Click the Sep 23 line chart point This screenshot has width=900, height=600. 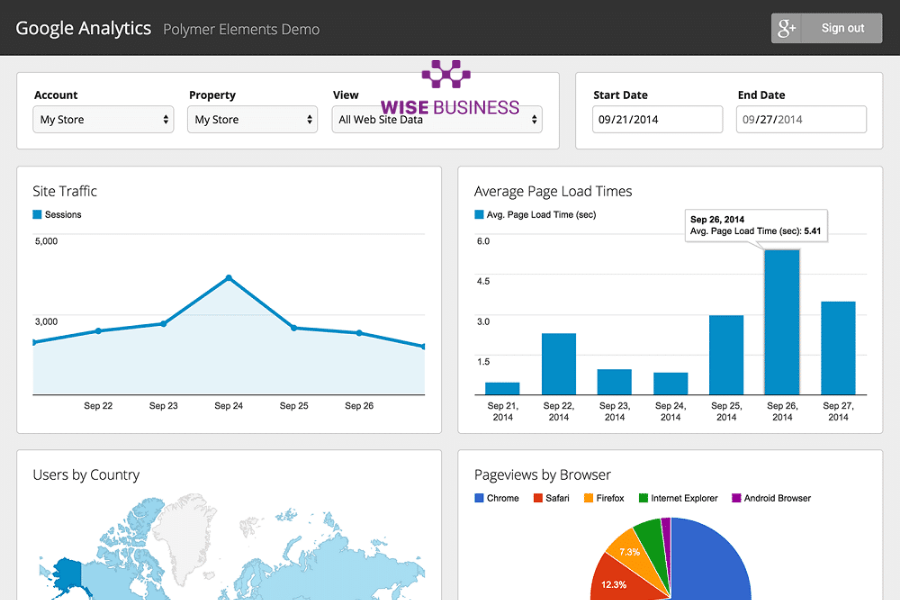[x=164, y=324]
